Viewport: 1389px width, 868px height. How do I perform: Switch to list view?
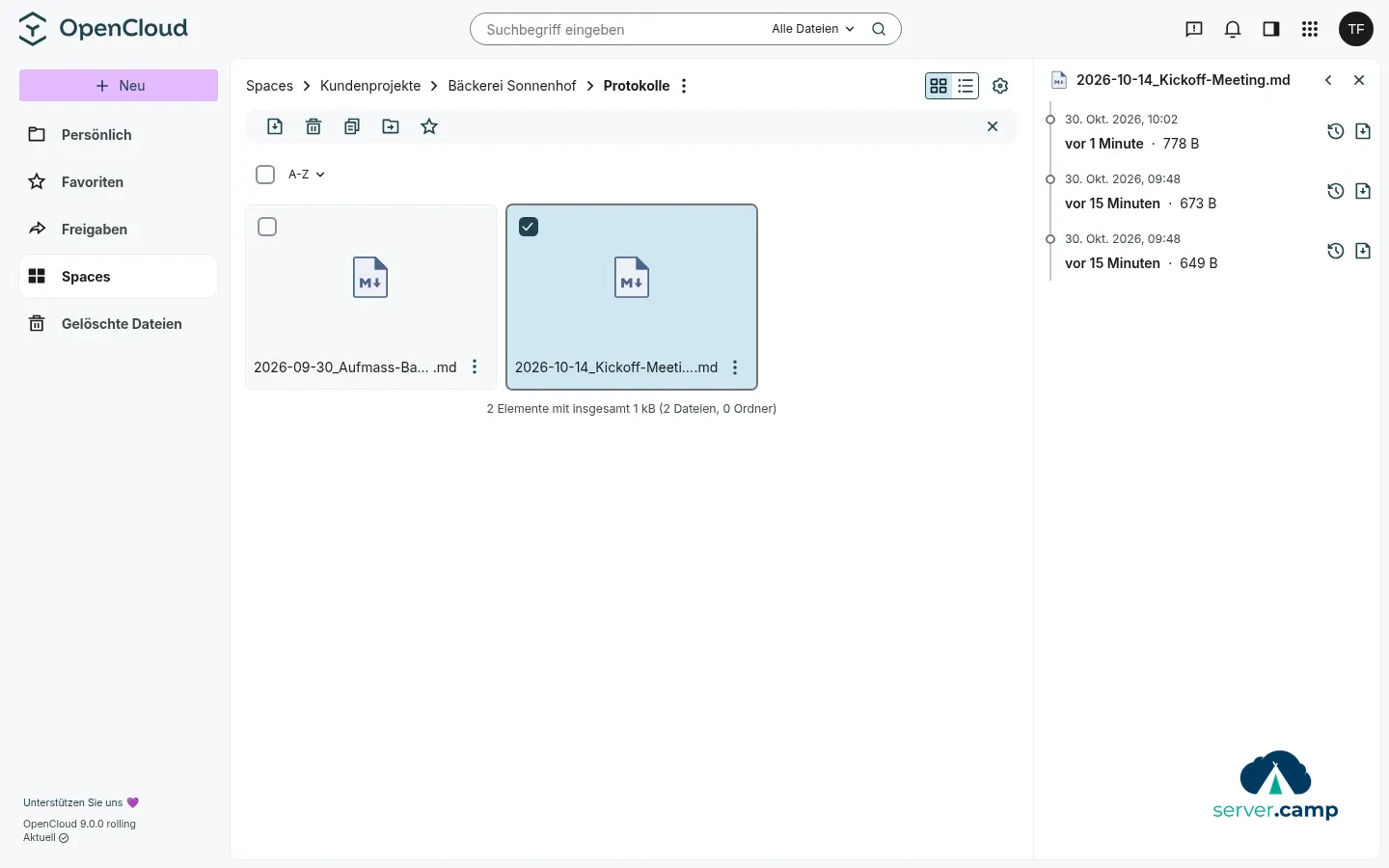click(966, 86)
